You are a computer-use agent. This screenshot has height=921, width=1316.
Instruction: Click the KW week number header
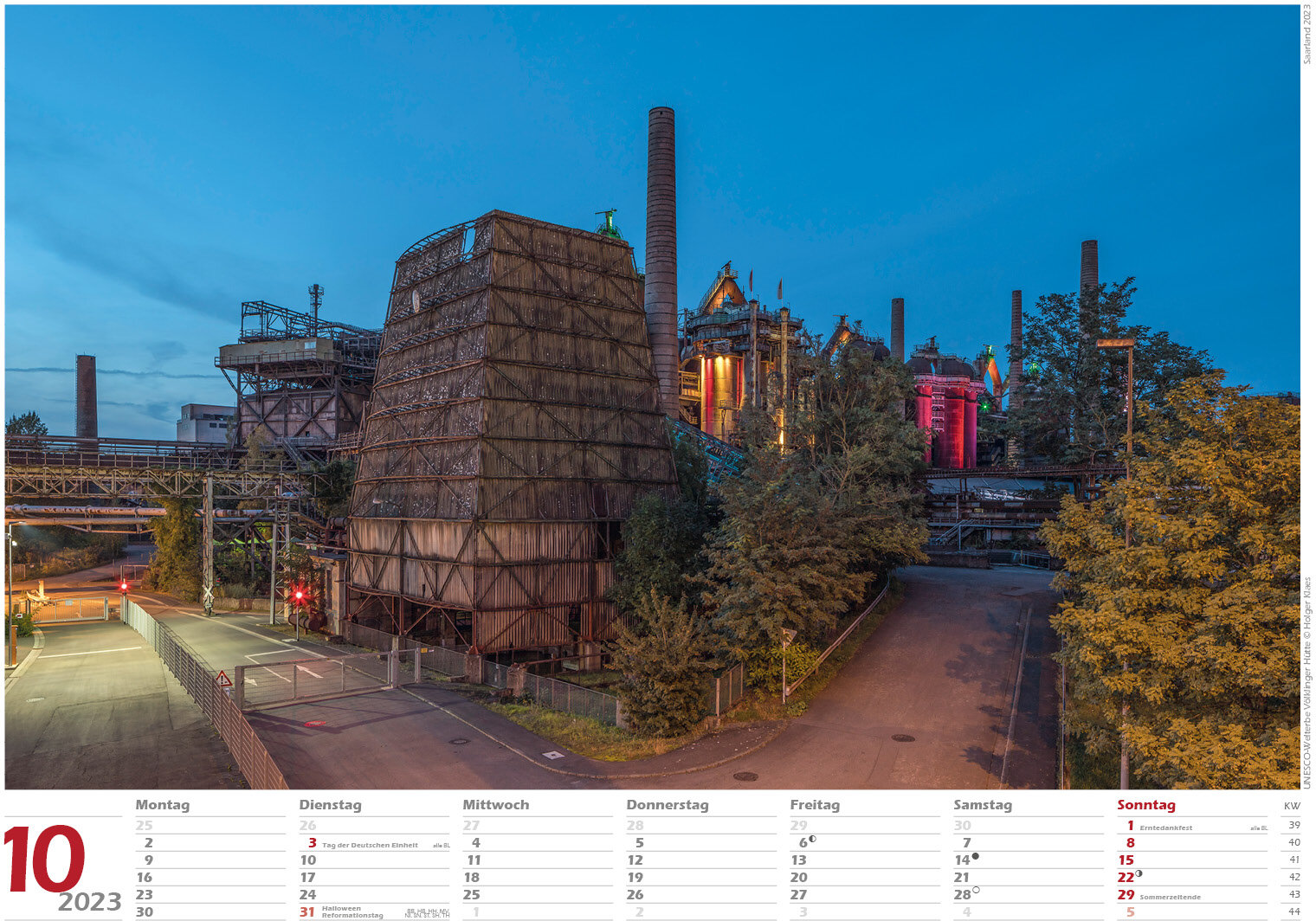click(x=1292, y=806)
